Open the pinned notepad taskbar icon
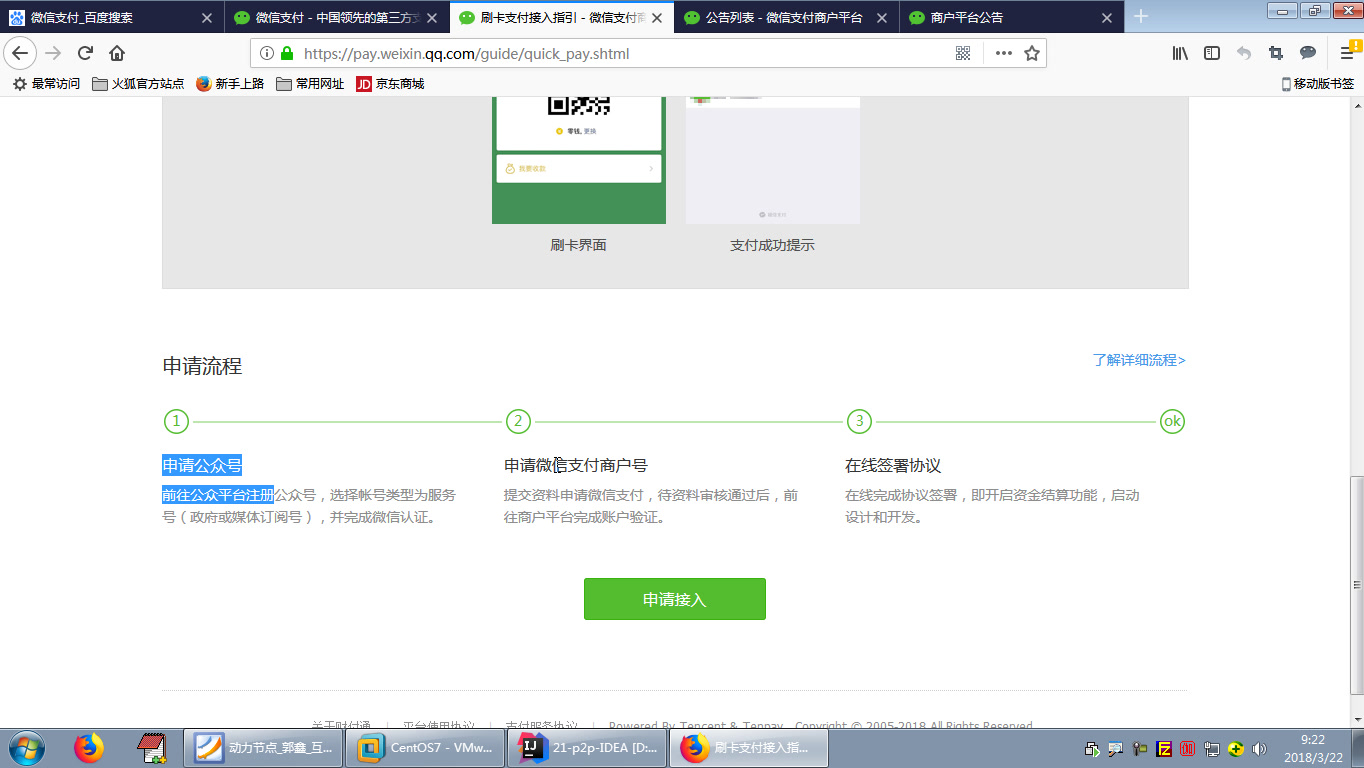 coord(150,748)
